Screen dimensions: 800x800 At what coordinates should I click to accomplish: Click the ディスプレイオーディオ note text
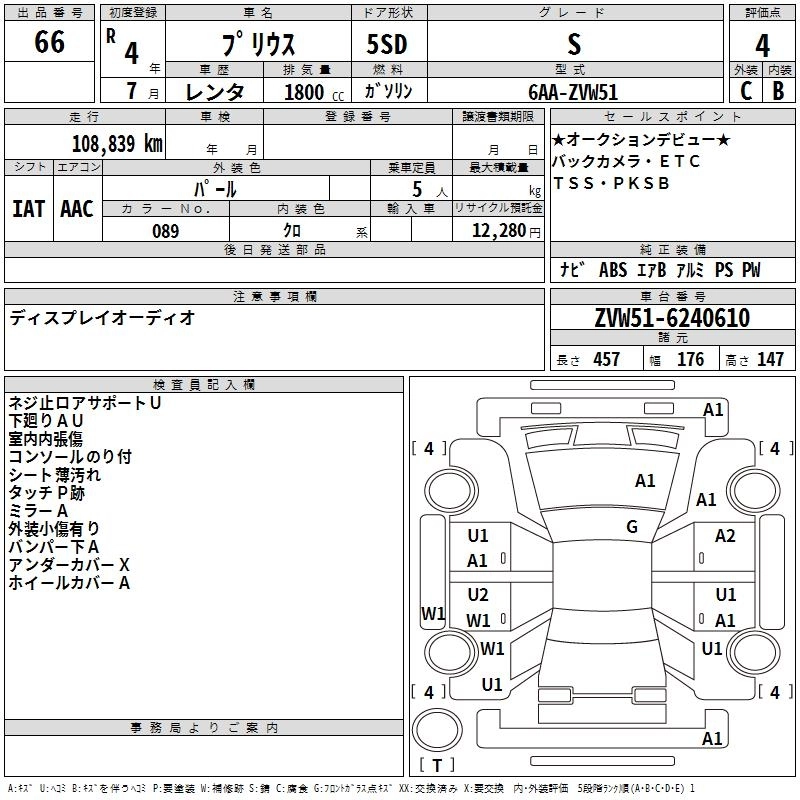coord(102,318)
